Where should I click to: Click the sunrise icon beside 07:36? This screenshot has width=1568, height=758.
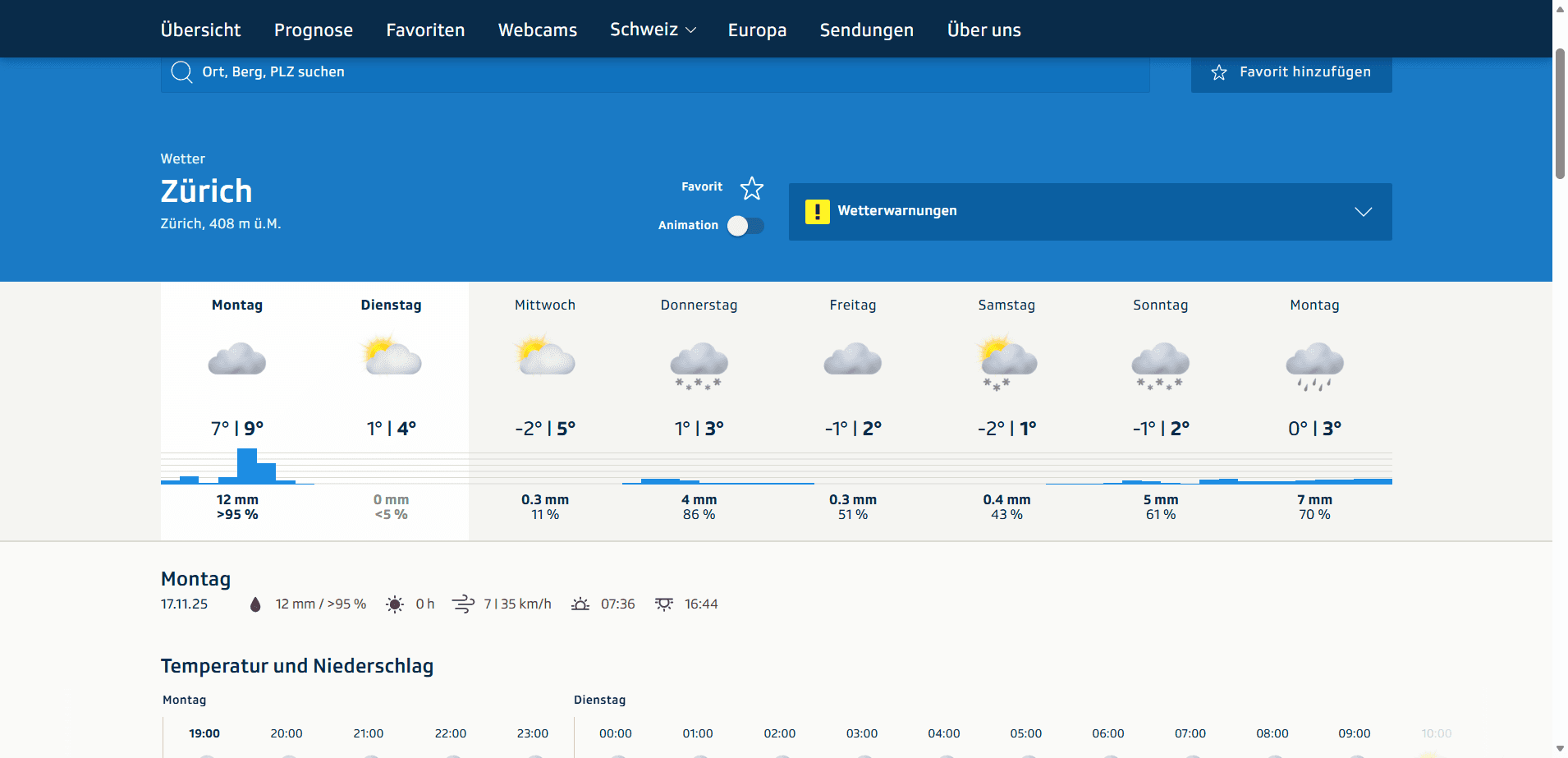pos(580,604)
